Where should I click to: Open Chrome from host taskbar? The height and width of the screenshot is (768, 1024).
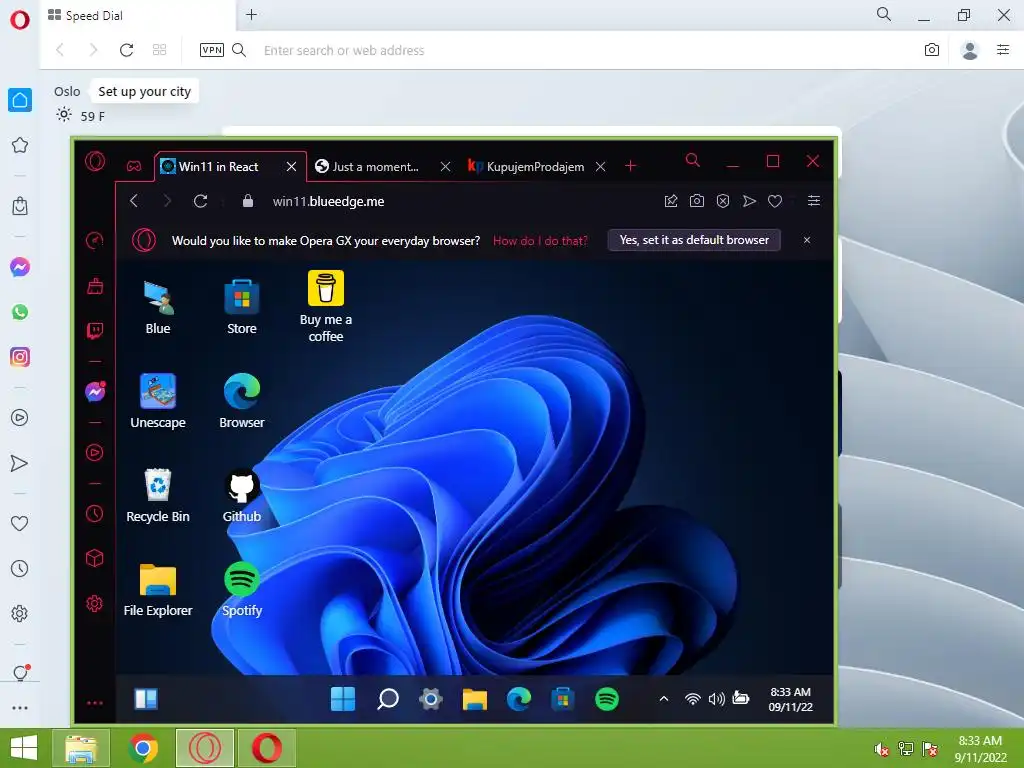pos(143,748)
